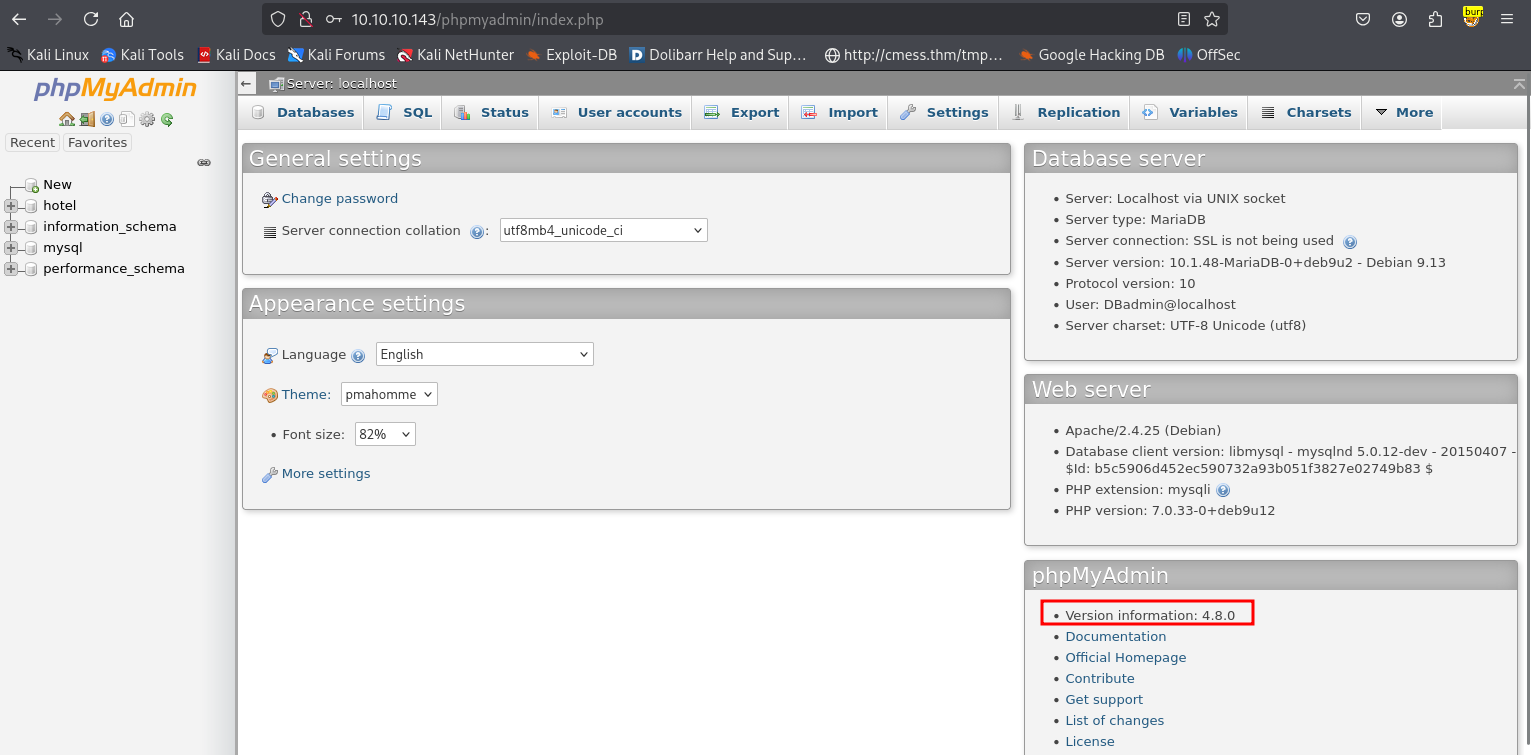Image resolution: width=1531 pixels, height=755 pixels.
Task: Click the New database icon in tree
Action: click(x=32, y=185)
